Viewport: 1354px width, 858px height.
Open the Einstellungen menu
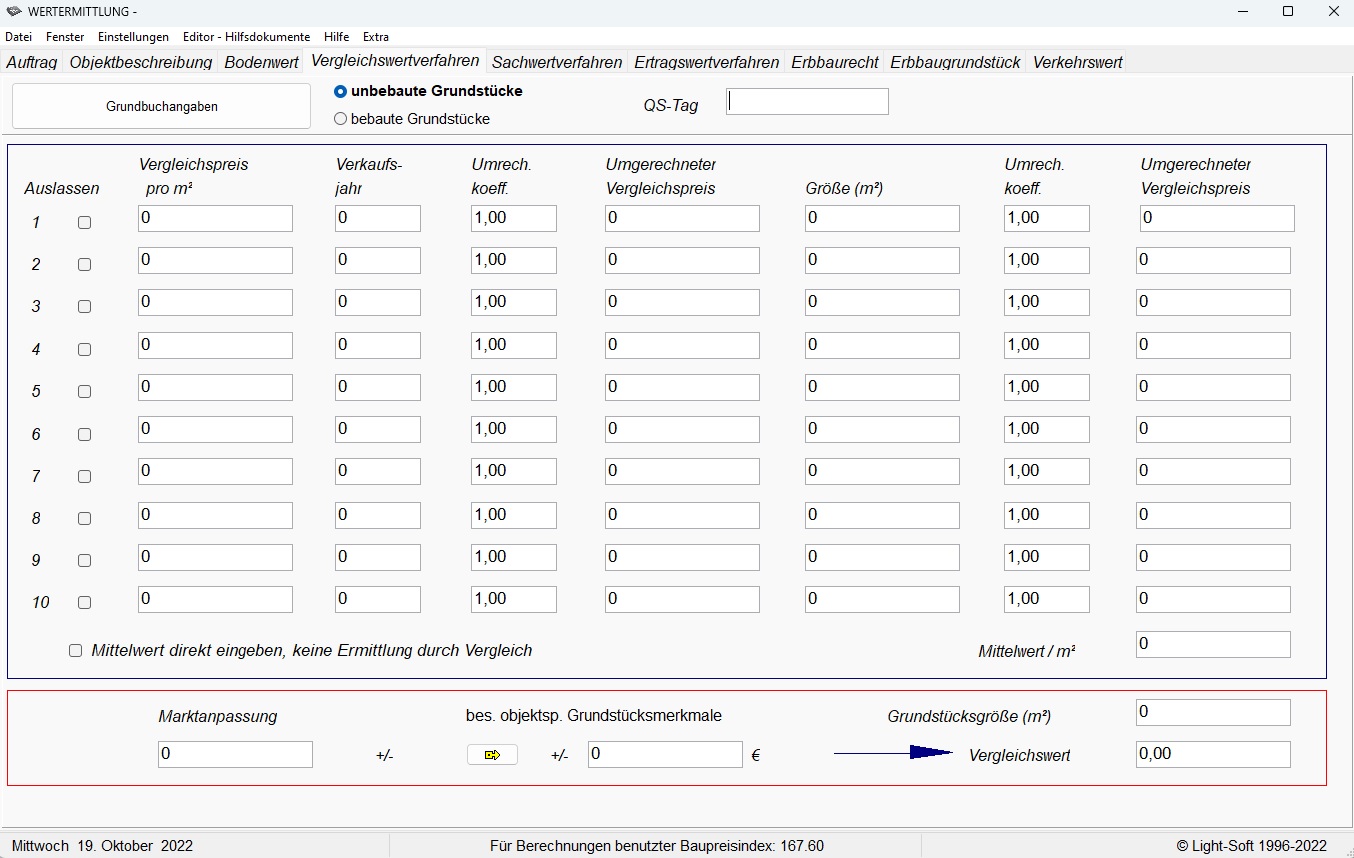[133, 37]
